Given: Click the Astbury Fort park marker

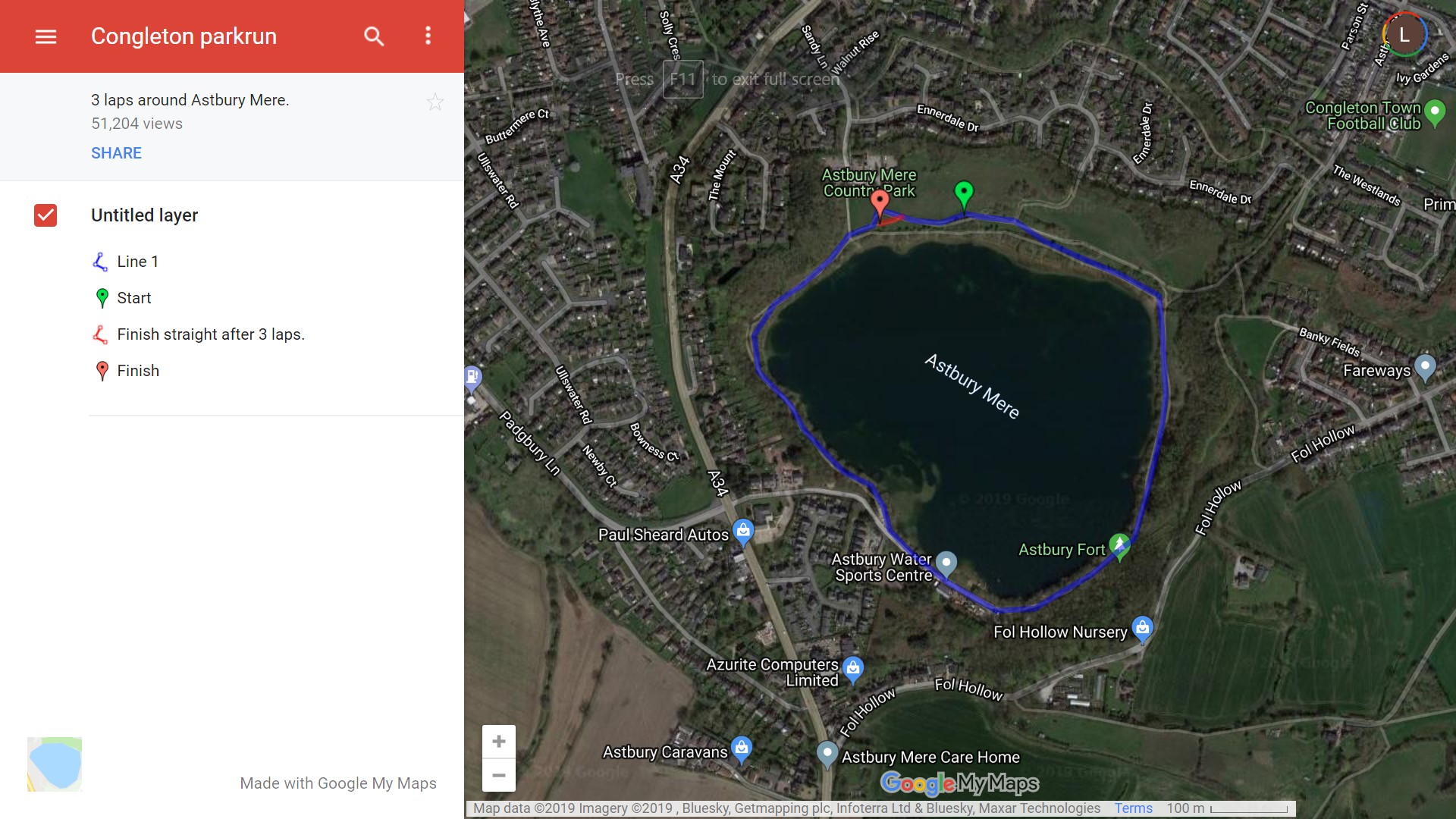Looking at the screenshot, I should click(x=1119, y=544).
